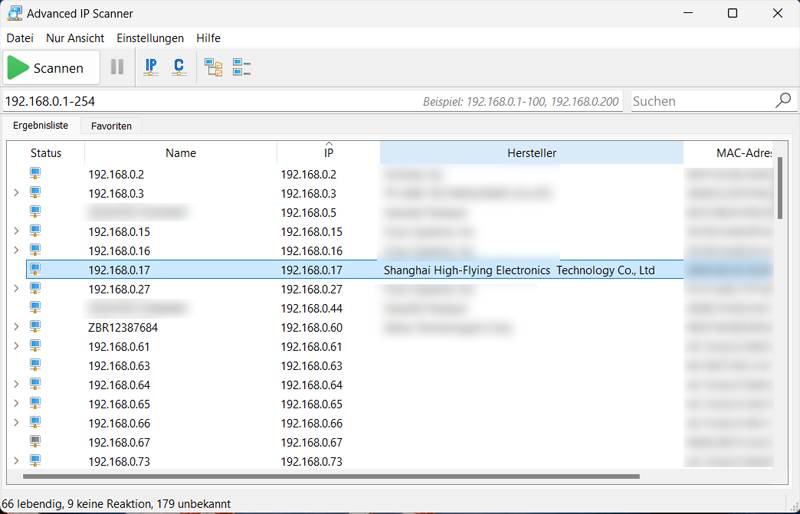Click the pause scan icon
This screenshot has height=514, width=800.
pyautogui.click(x=117, y=67)
